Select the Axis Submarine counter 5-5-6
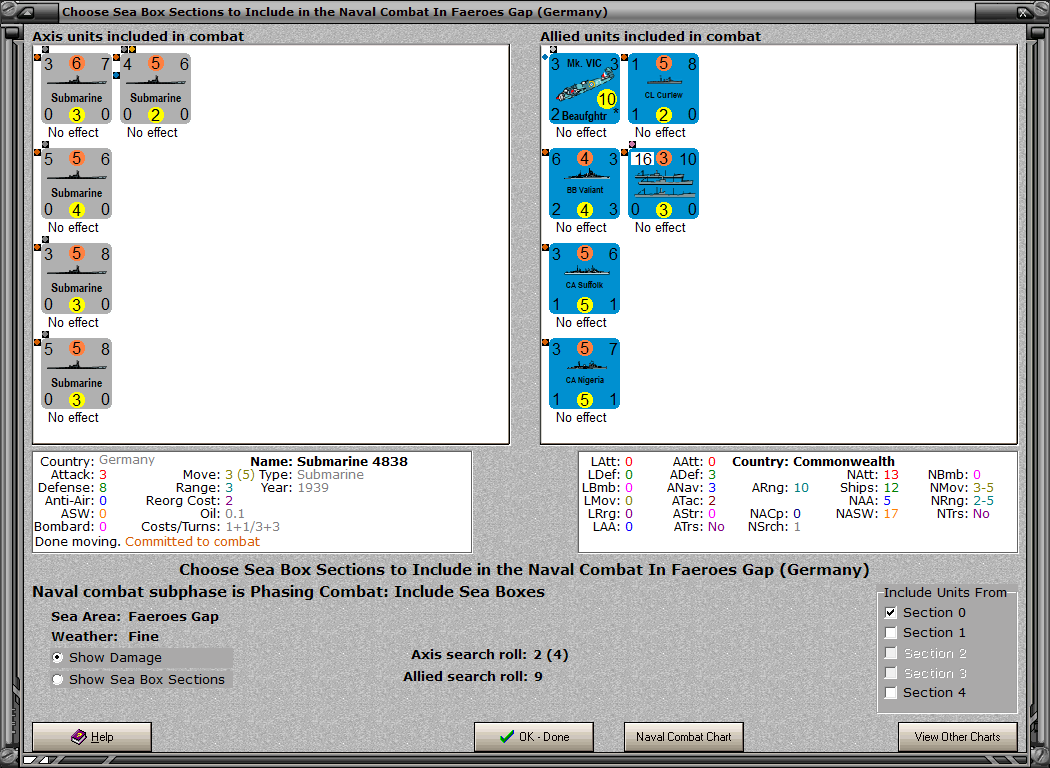Viewport: 1050px width, 768px height. pyautogui.click(x=76, y=183)
